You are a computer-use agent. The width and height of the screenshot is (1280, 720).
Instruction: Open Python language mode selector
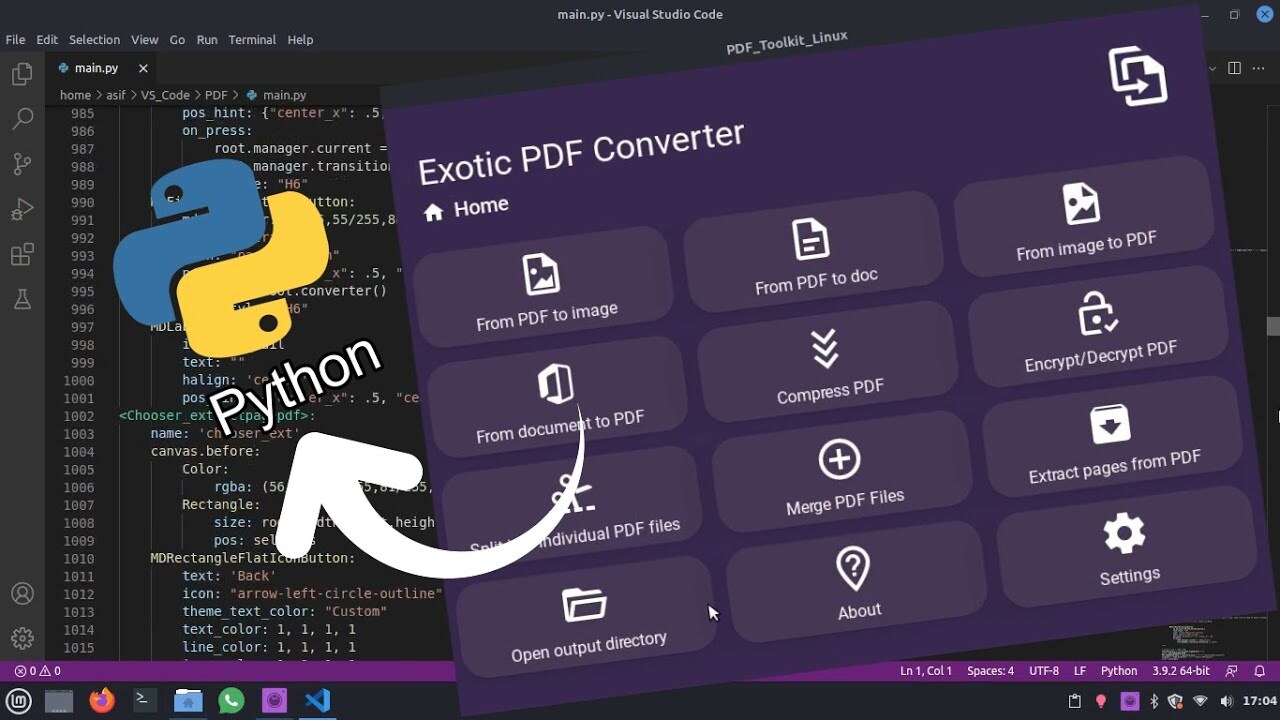tap(1118, 671)
